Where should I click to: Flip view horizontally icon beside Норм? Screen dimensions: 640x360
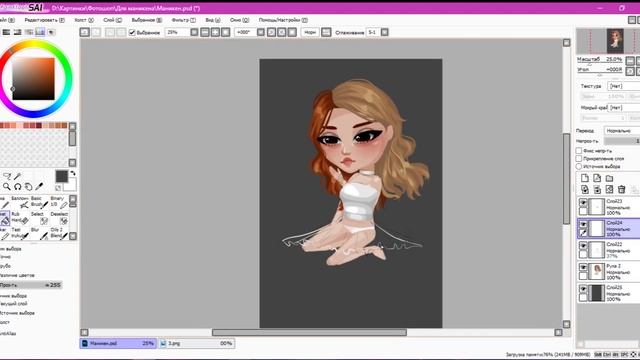click(x=326, y=32)
